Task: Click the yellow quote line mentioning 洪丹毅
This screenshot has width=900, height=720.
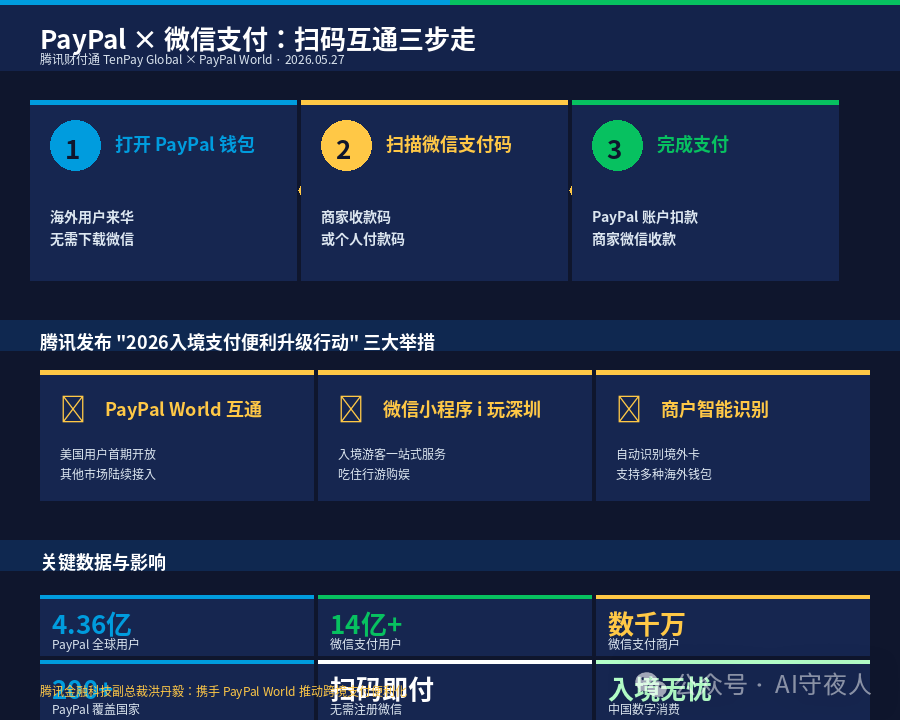Action: pos(223,691)
